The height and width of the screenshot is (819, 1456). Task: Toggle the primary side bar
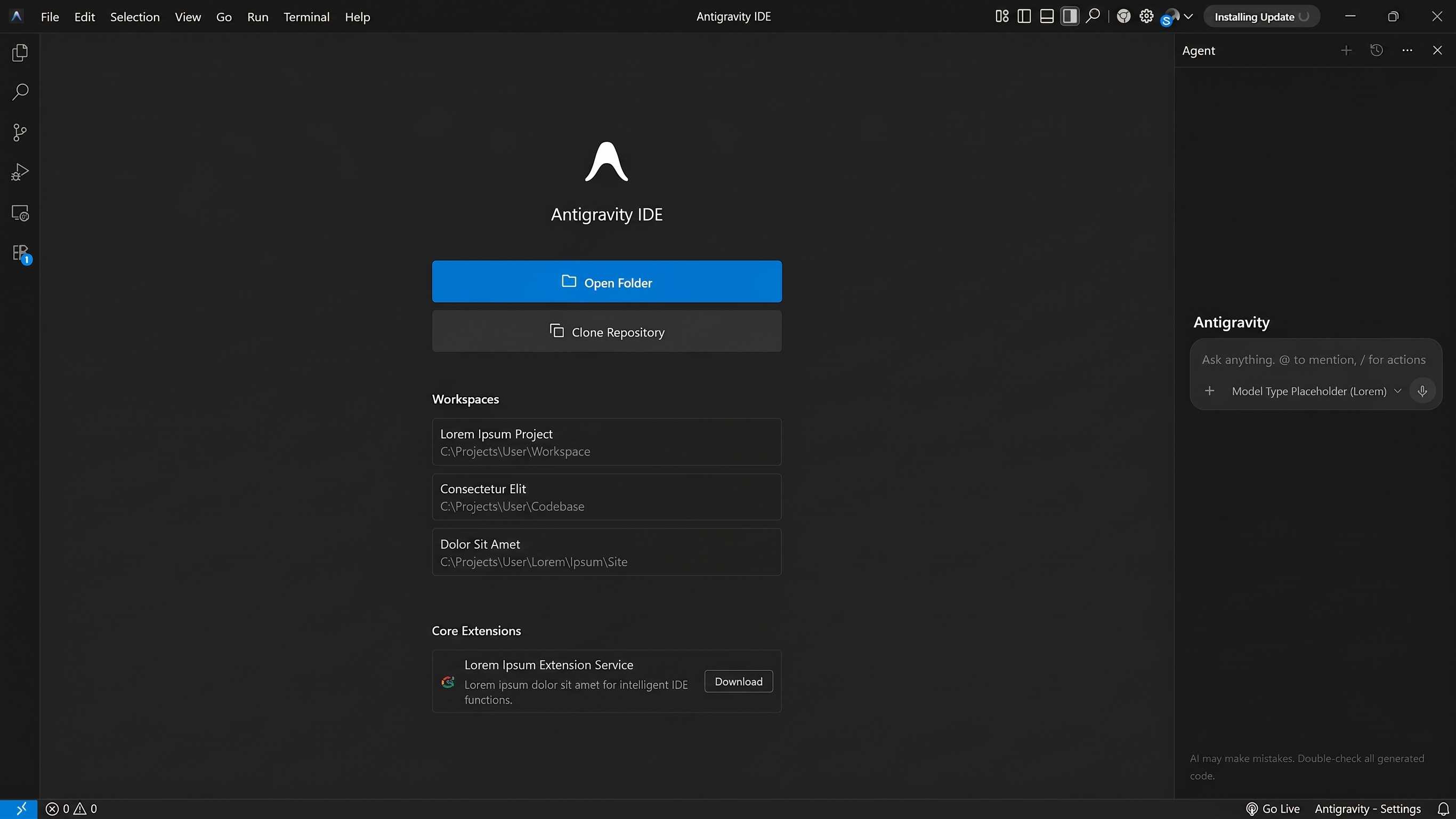pos(1024,17)
